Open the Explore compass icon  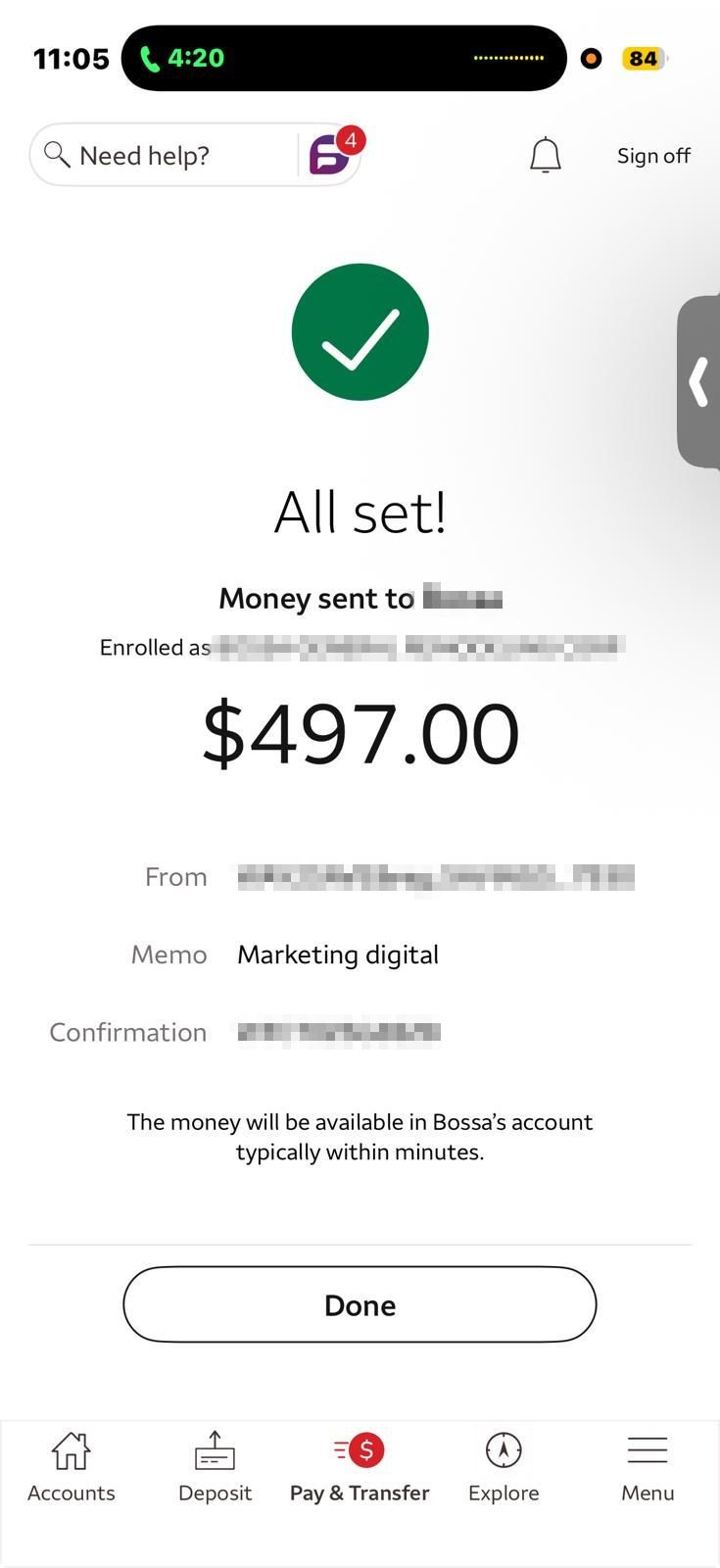tap(504, 1450)
